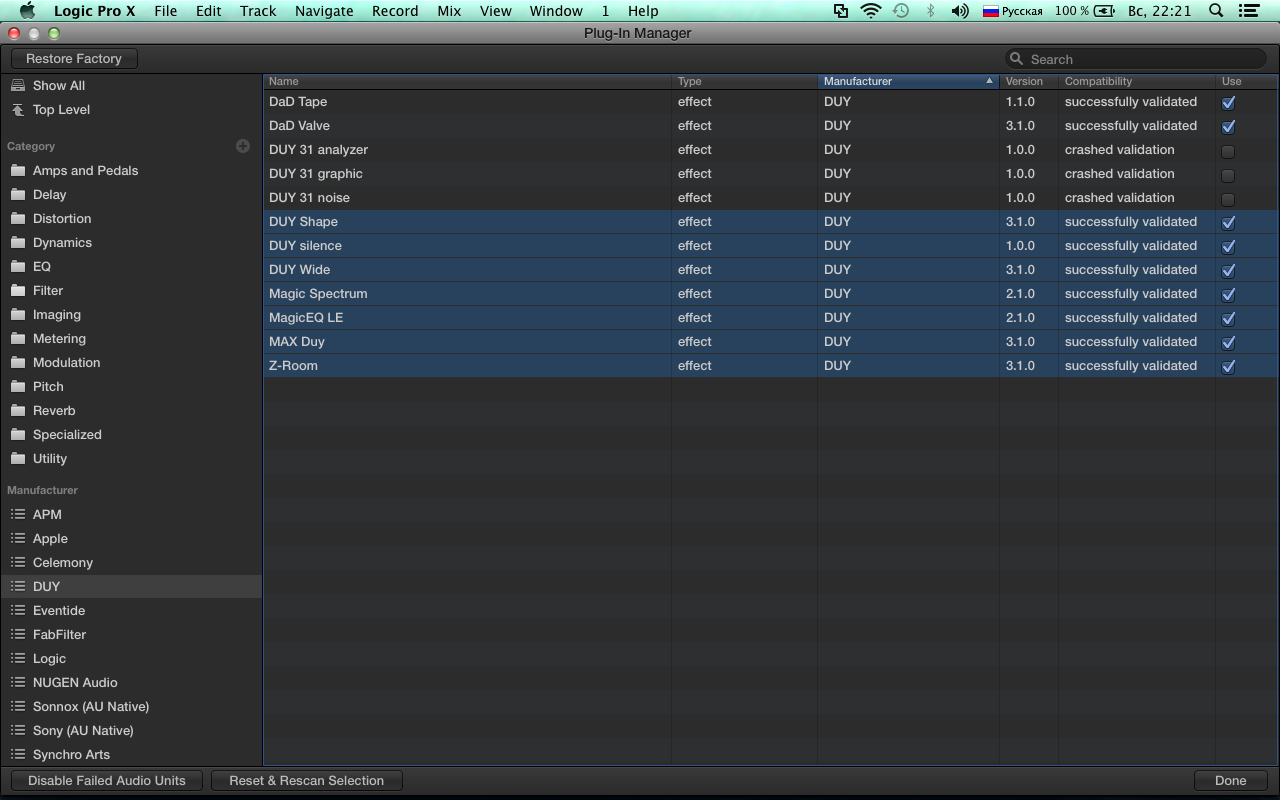This screenshot has height=800, width=1280.
Task: Select the MagicEQ LE plug-in name
Action: pyautogui.click(x=306, y=318)
